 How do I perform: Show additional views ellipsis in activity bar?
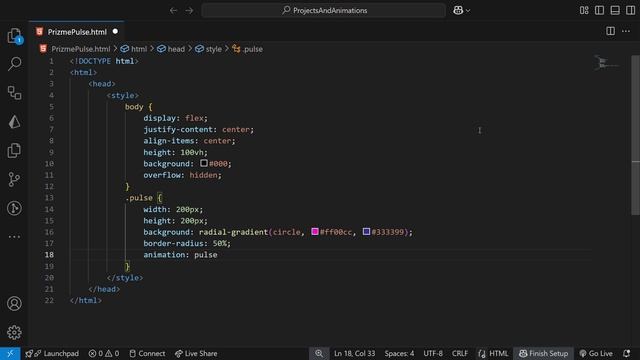14,237
